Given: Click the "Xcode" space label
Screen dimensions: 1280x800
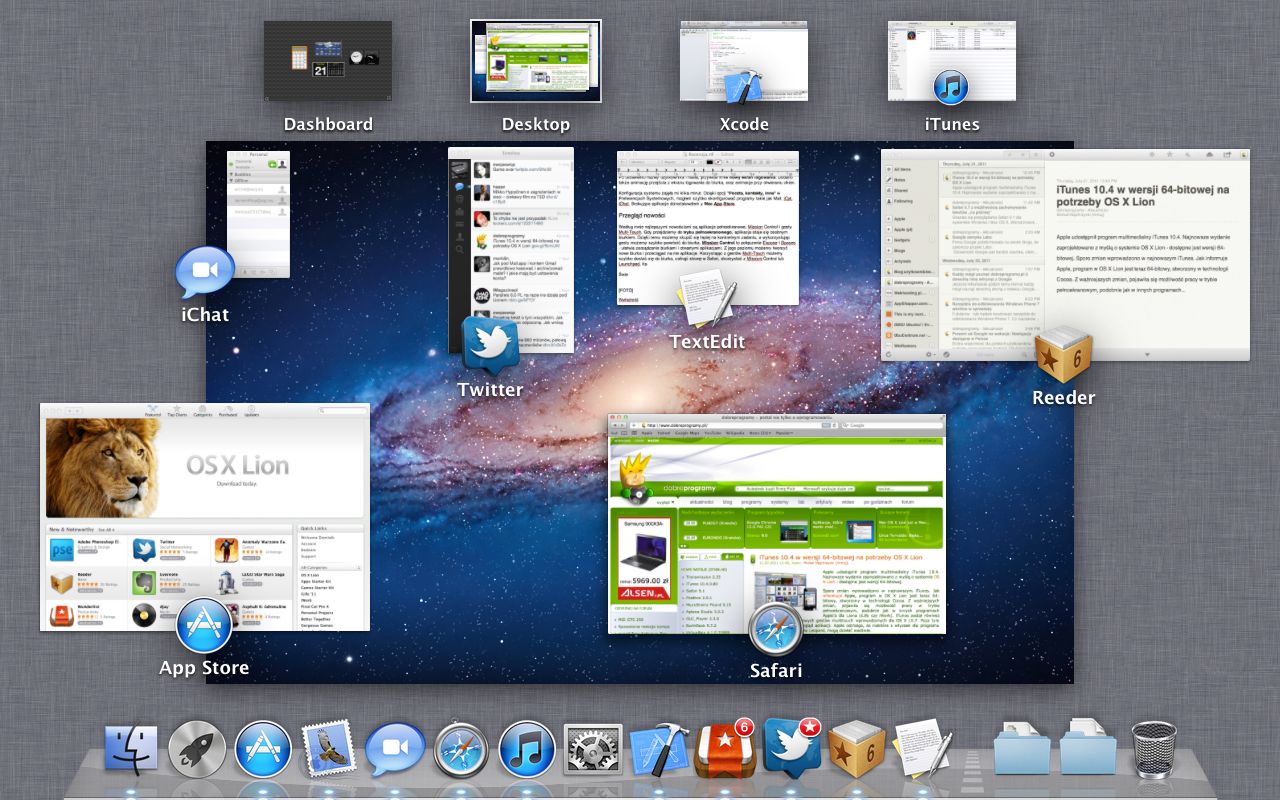Looking at the screenshot, I should (x=744, y=125).
